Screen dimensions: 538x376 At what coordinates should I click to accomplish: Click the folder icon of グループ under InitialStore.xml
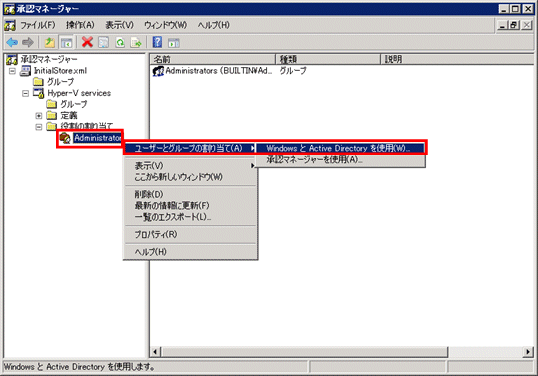coord(38,82)
